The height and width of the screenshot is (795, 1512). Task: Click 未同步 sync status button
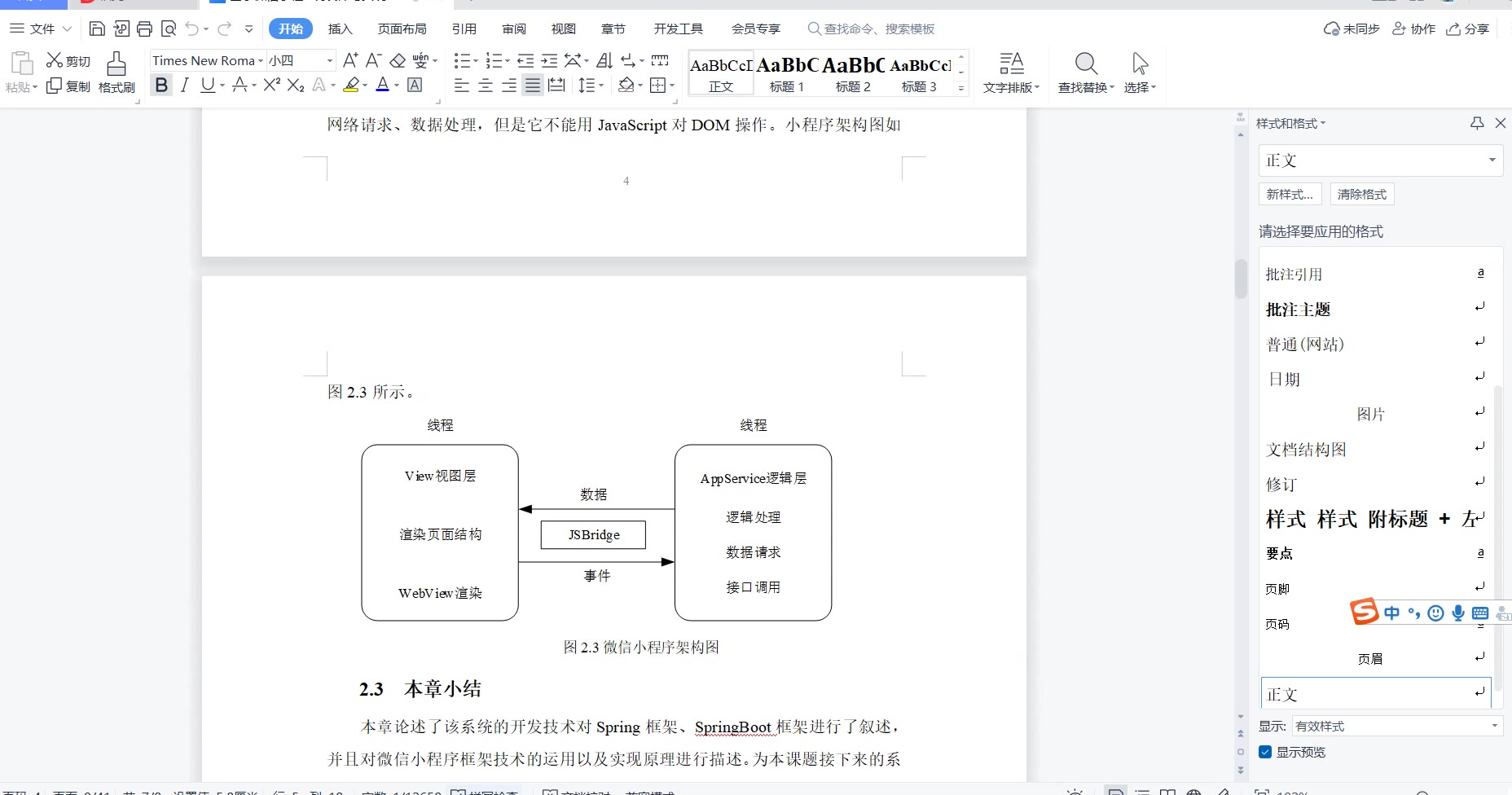(1352, 29)
